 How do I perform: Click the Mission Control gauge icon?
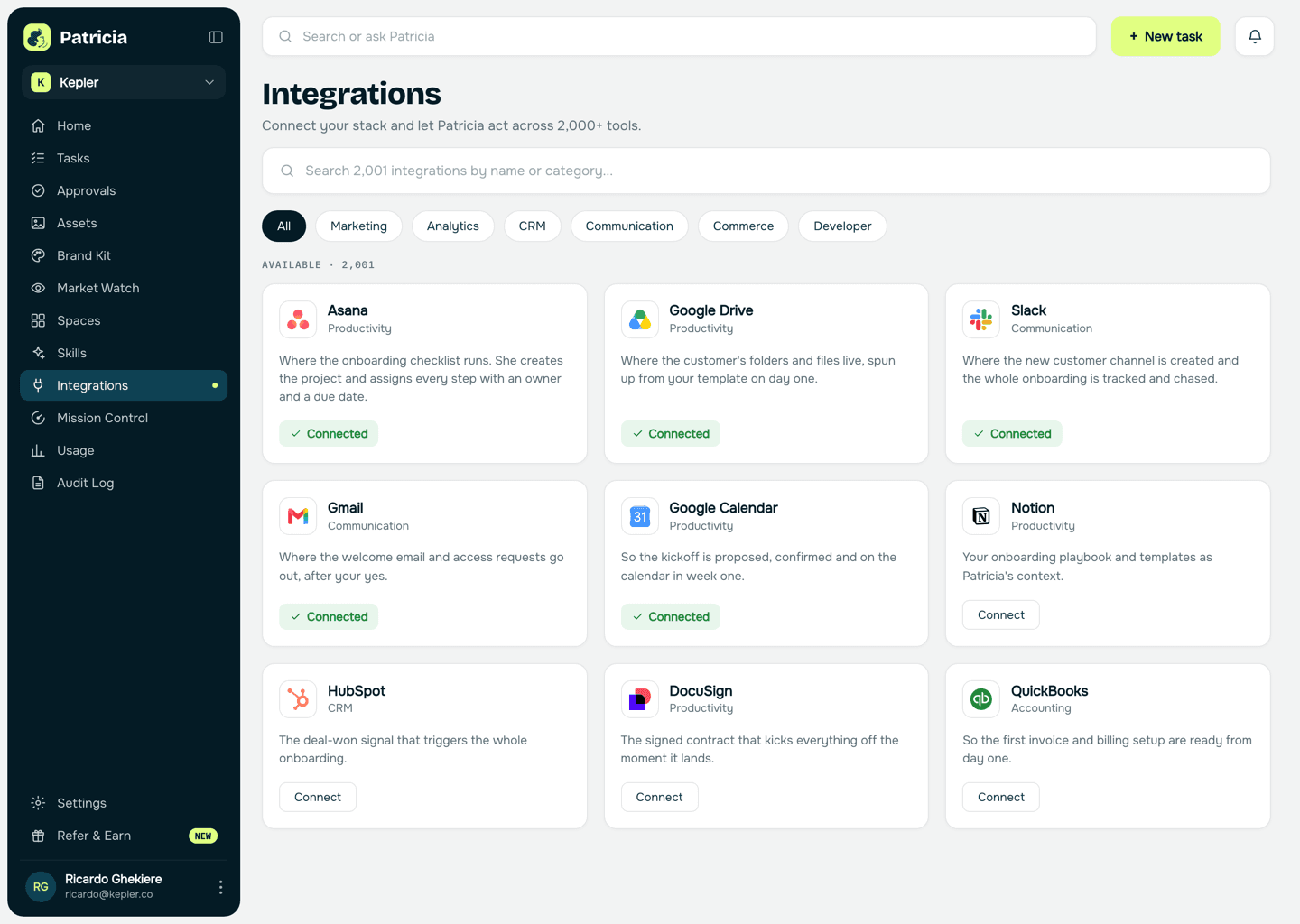38,418
